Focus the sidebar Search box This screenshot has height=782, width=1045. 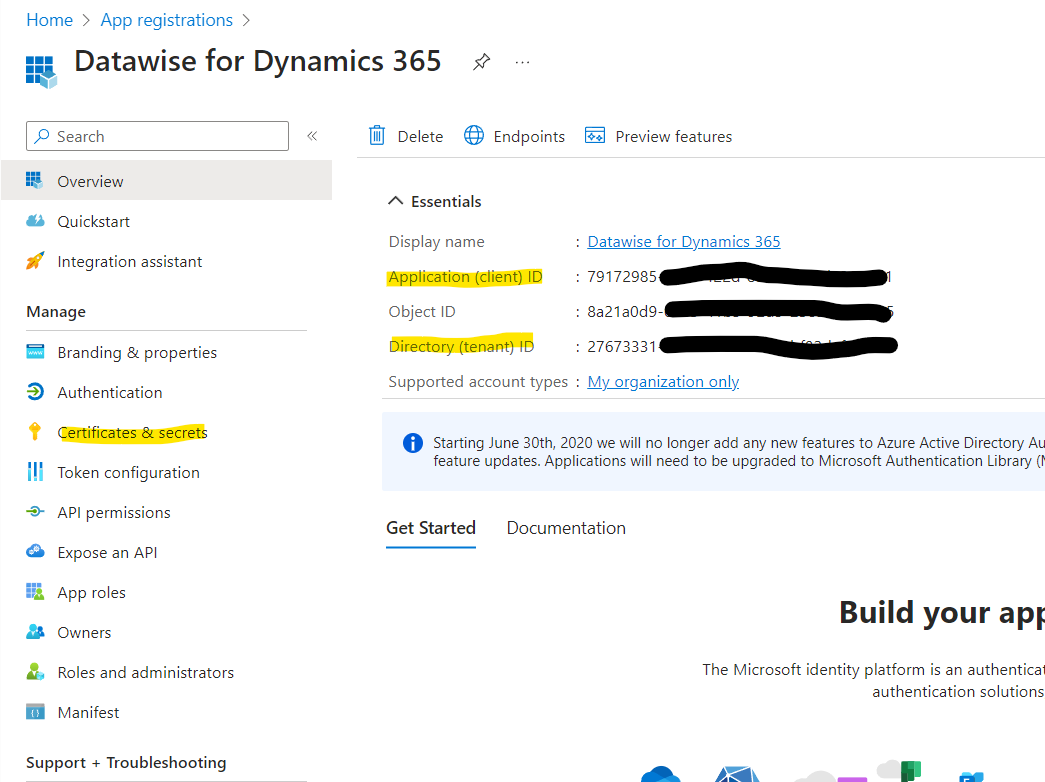click(157, 136)
